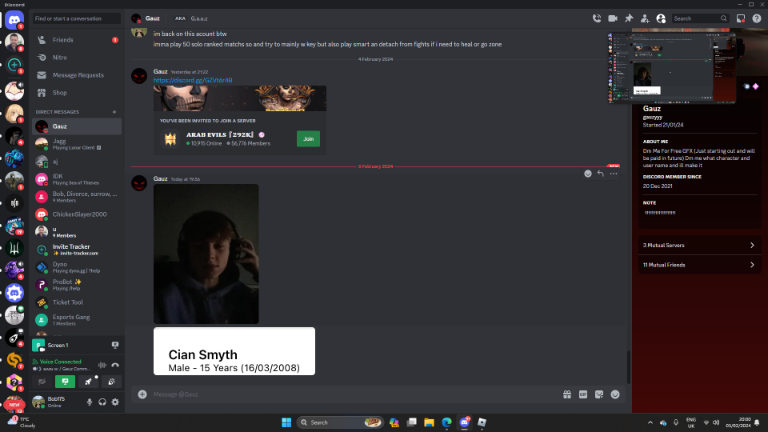Open the Friends tab
This screenshot has height=432, width=768.
coord(63,40)
